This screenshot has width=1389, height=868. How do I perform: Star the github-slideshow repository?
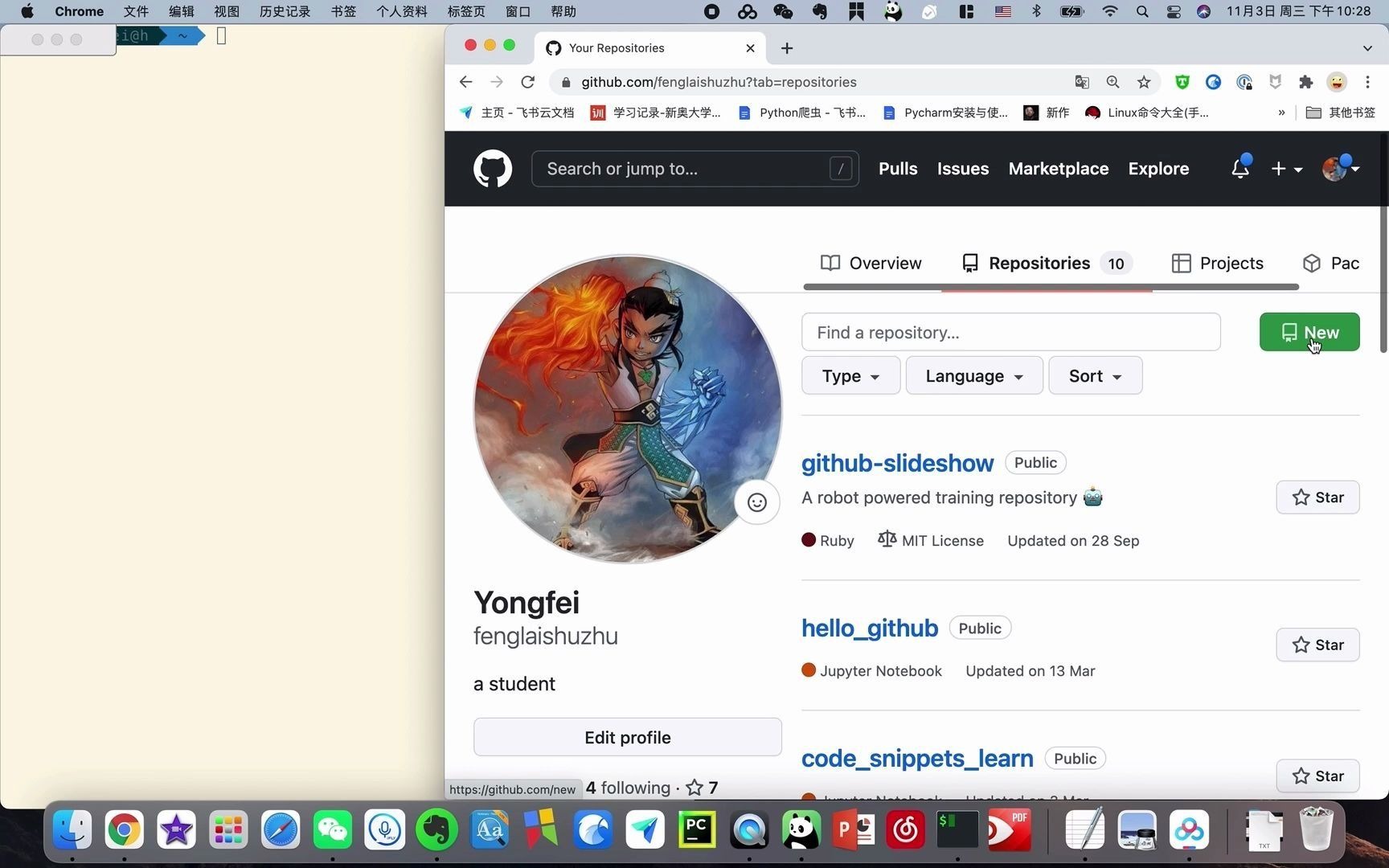coord(1317,497)
